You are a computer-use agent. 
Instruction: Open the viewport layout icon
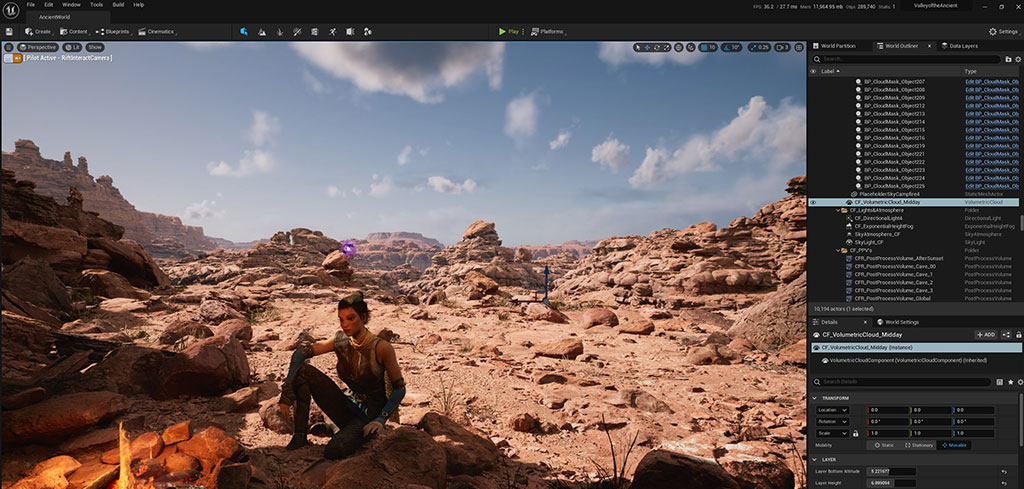coord(799,47)
